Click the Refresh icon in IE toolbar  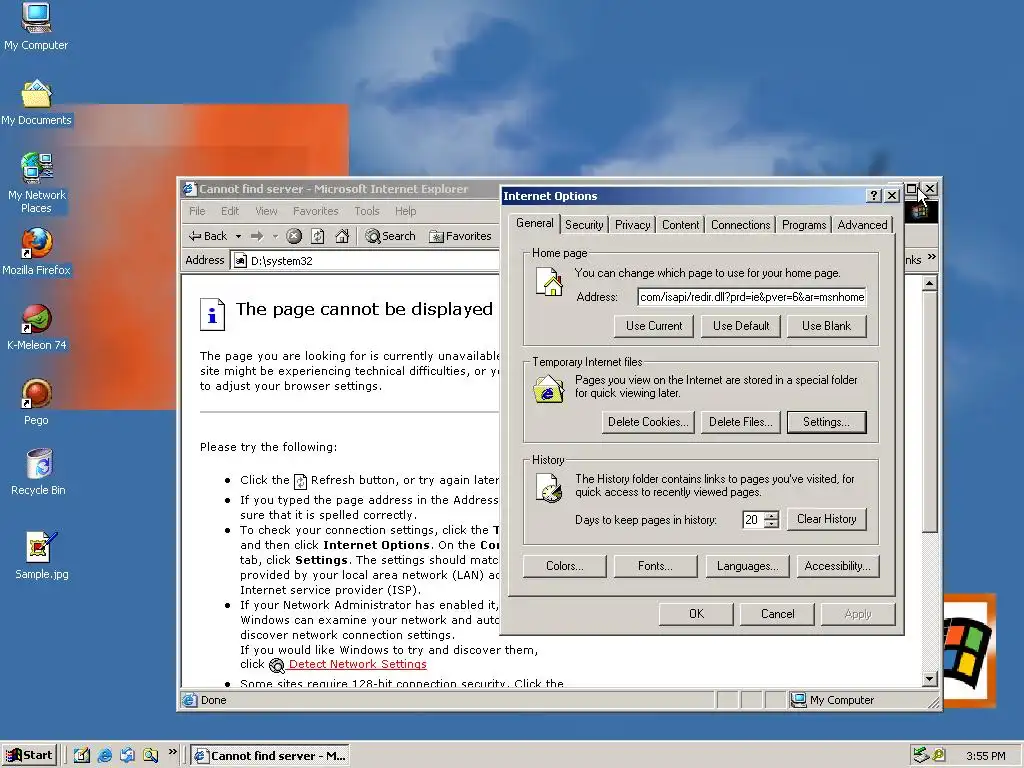point(318,236)
